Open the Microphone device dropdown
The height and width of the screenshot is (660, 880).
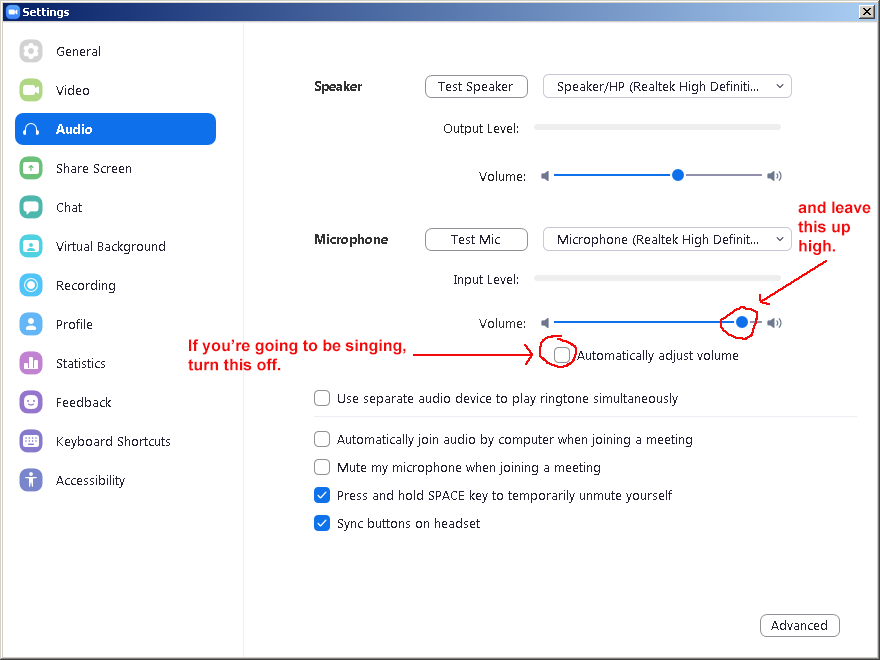[x=667, y=239]
